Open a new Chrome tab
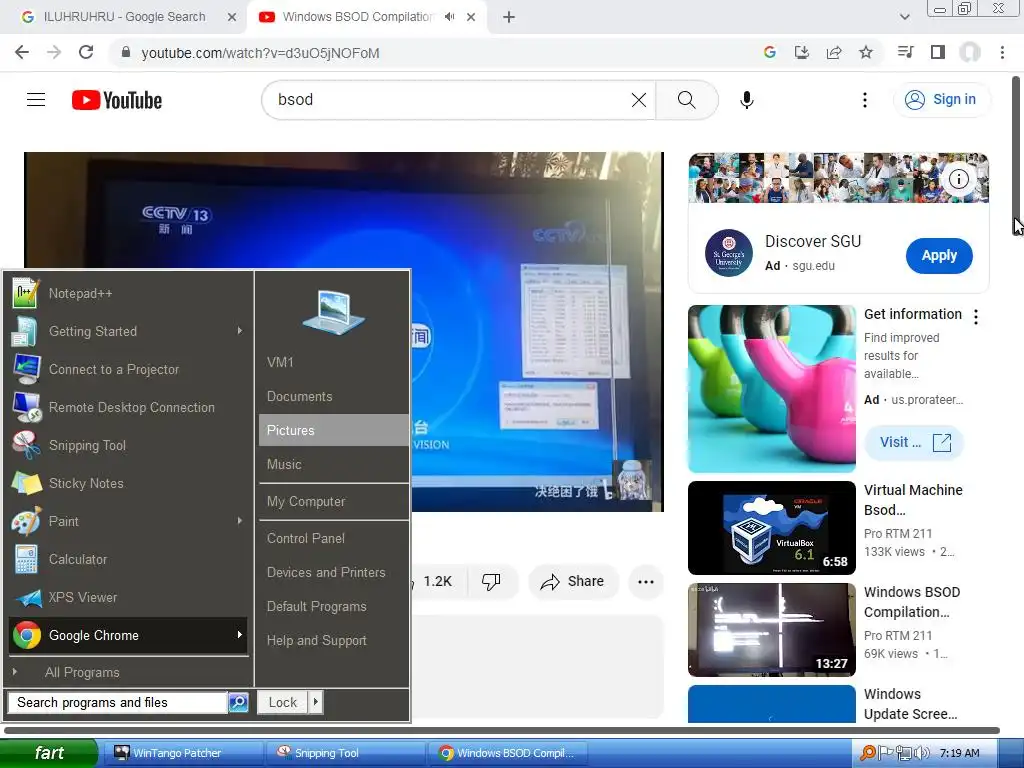This screenshot has width=1024, height=768. coord(509,17)
